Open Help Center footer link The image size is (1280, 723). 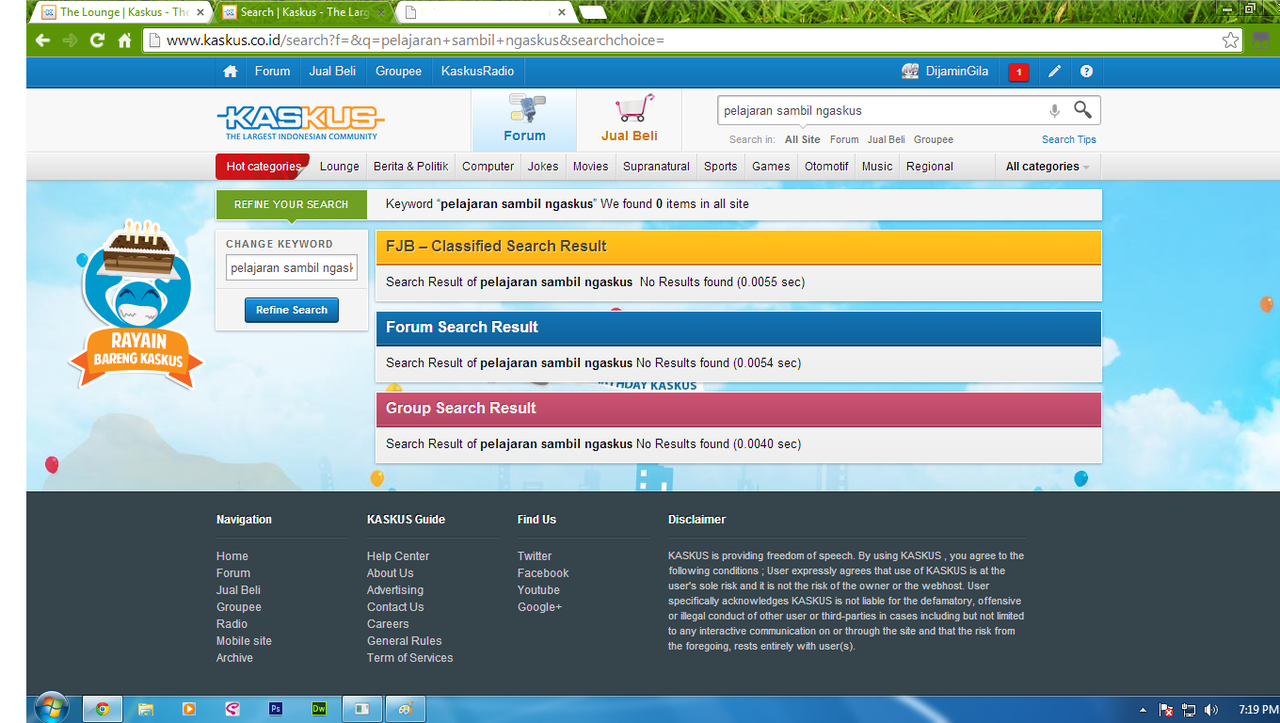(398, 556)
